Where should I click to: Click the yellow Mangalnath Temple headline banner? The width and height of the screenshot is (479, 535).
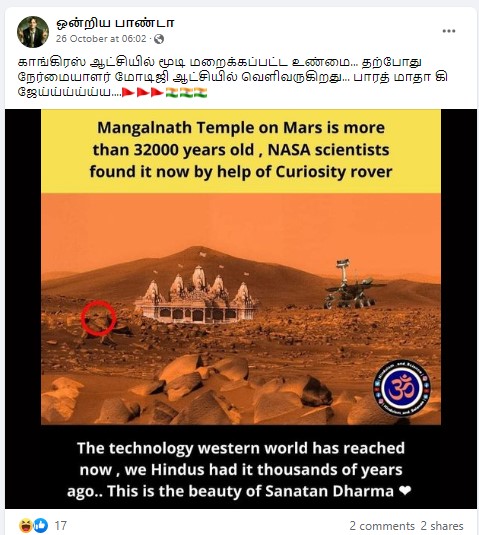[241, 151]
